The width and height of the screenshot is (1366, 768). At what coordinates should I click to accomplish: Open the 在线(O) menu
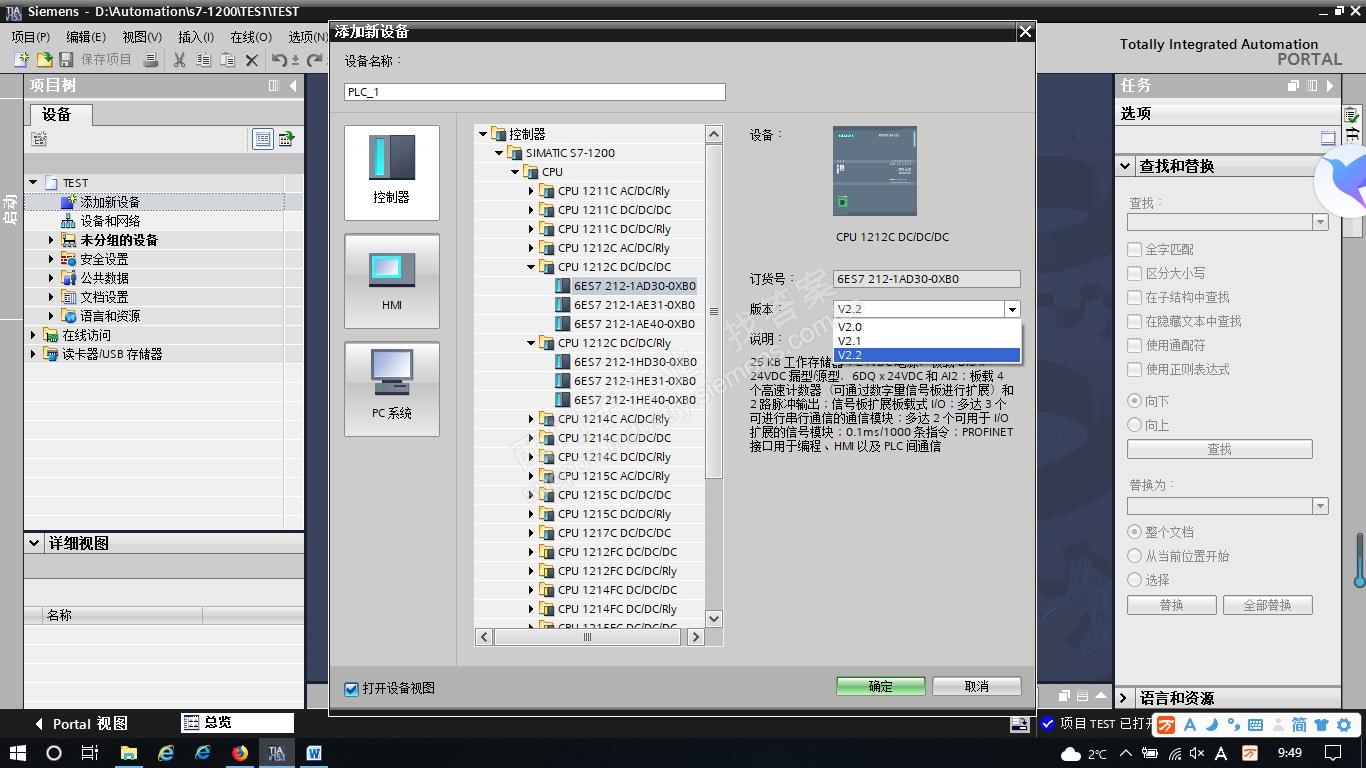pyautogui.click(x=251, y=37)
